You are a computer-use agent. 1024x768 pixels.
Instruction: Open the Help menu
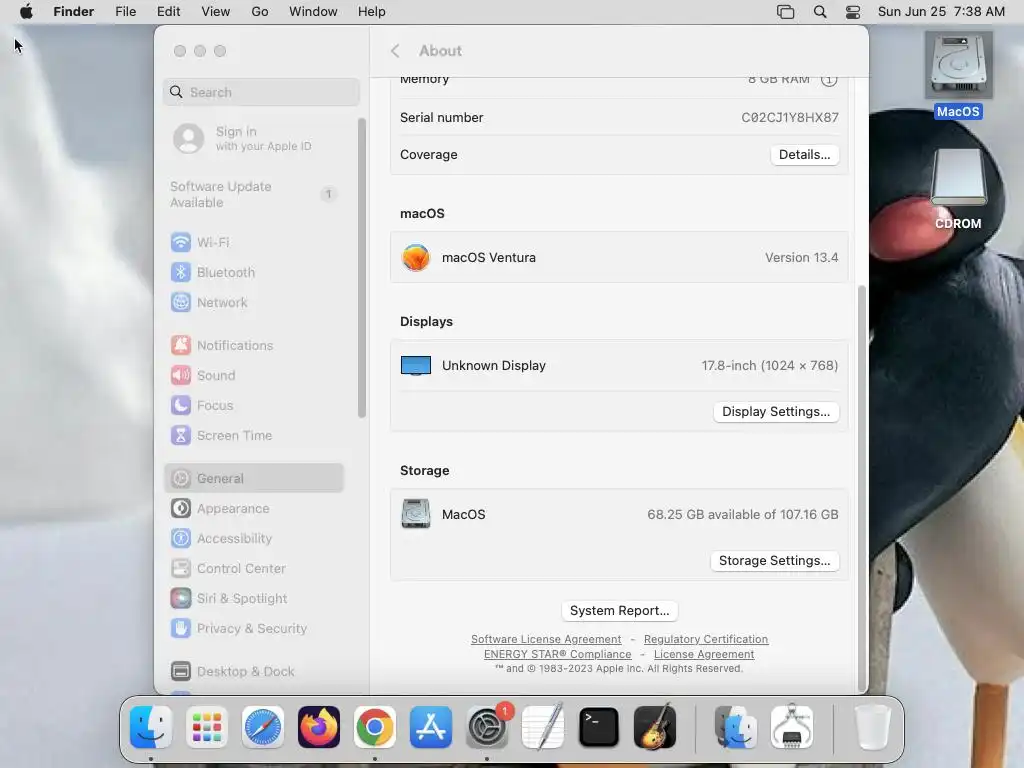tap(372, 12)
